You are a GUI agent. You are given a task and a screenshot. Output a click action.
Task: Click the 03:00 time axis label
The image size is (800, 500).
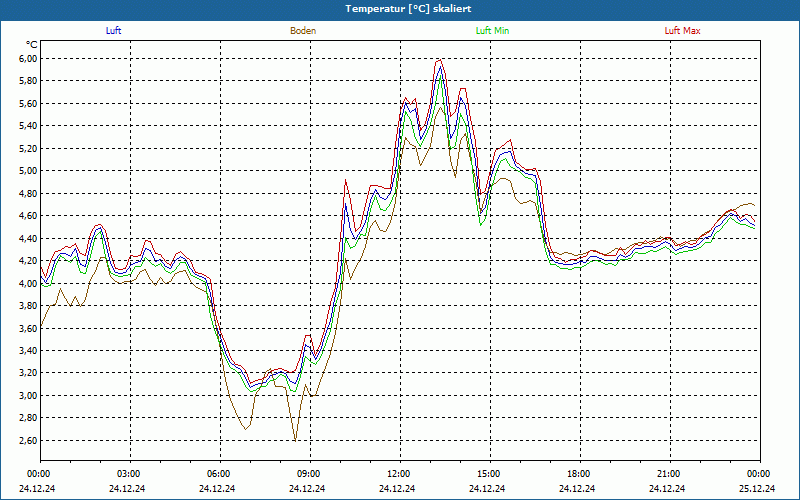pos(129,474)
